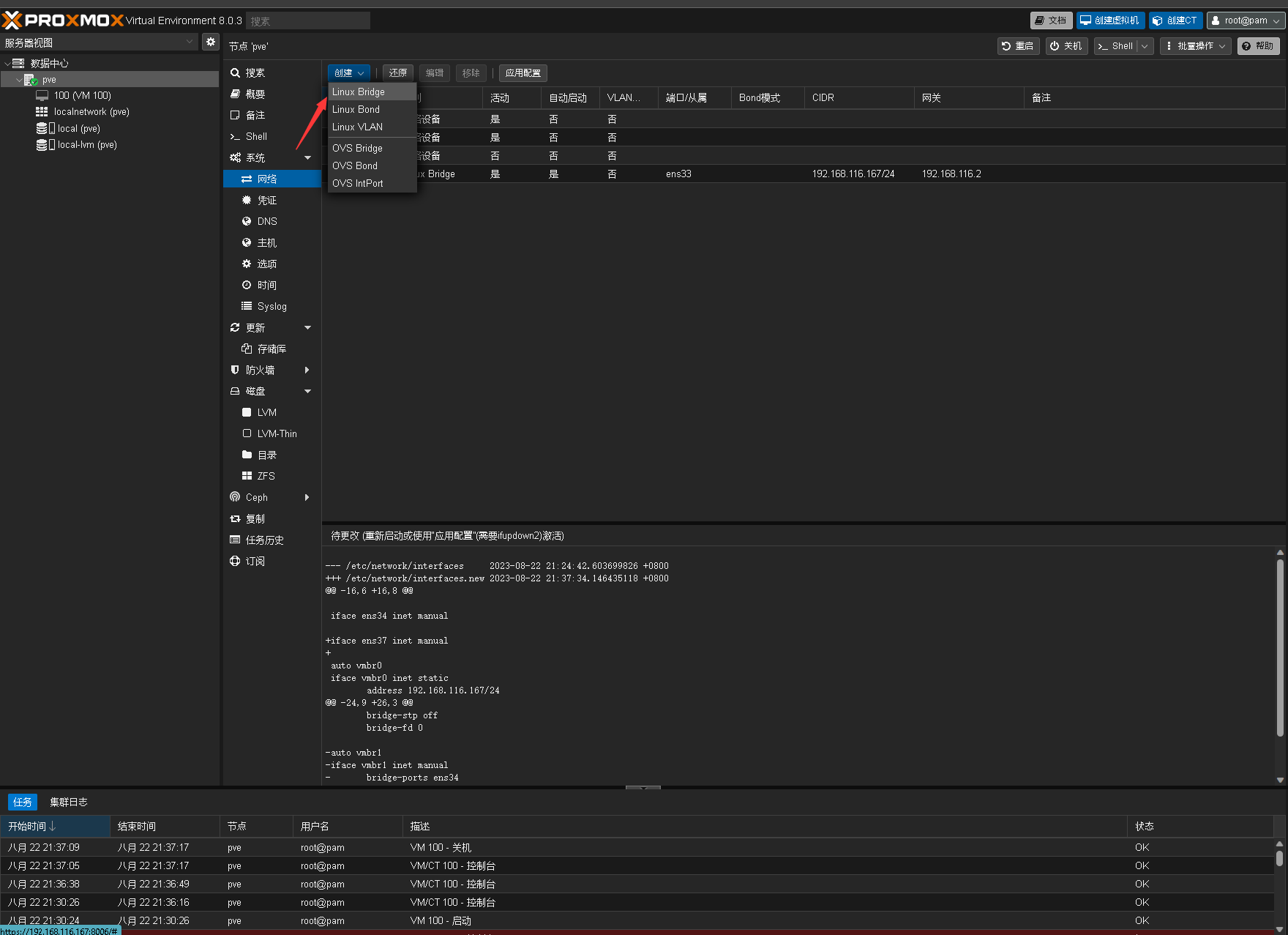1288x935 pixels.
Task: Click the Create VM button
Action: click(1109, 21)
